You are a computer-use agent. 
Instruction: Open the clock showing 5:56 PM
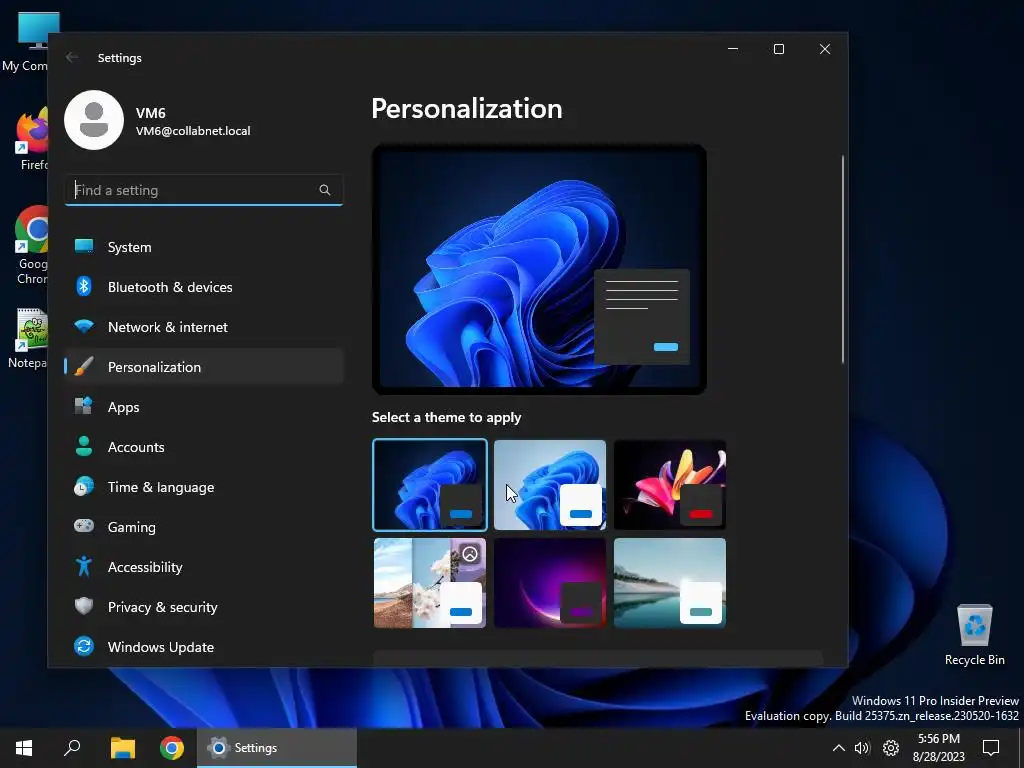[938, 748]
